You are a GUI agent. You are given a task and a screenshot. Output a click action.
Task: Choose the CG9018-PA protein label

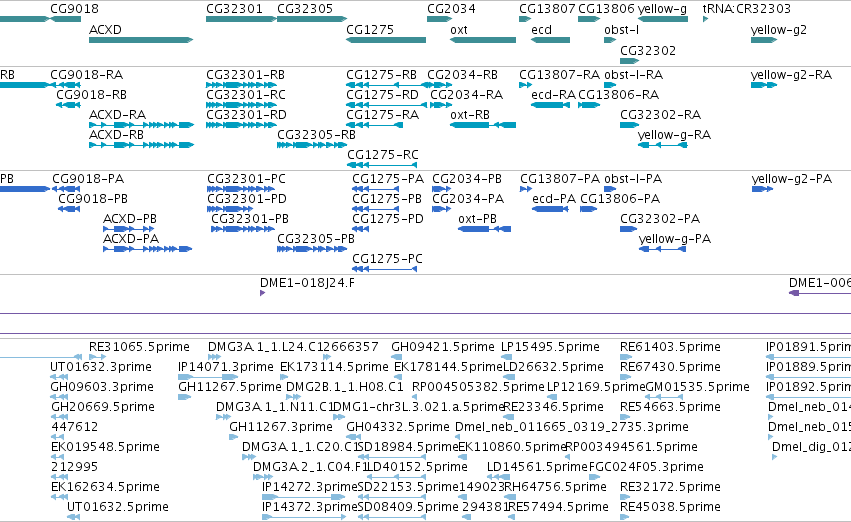tap(88, 179)
